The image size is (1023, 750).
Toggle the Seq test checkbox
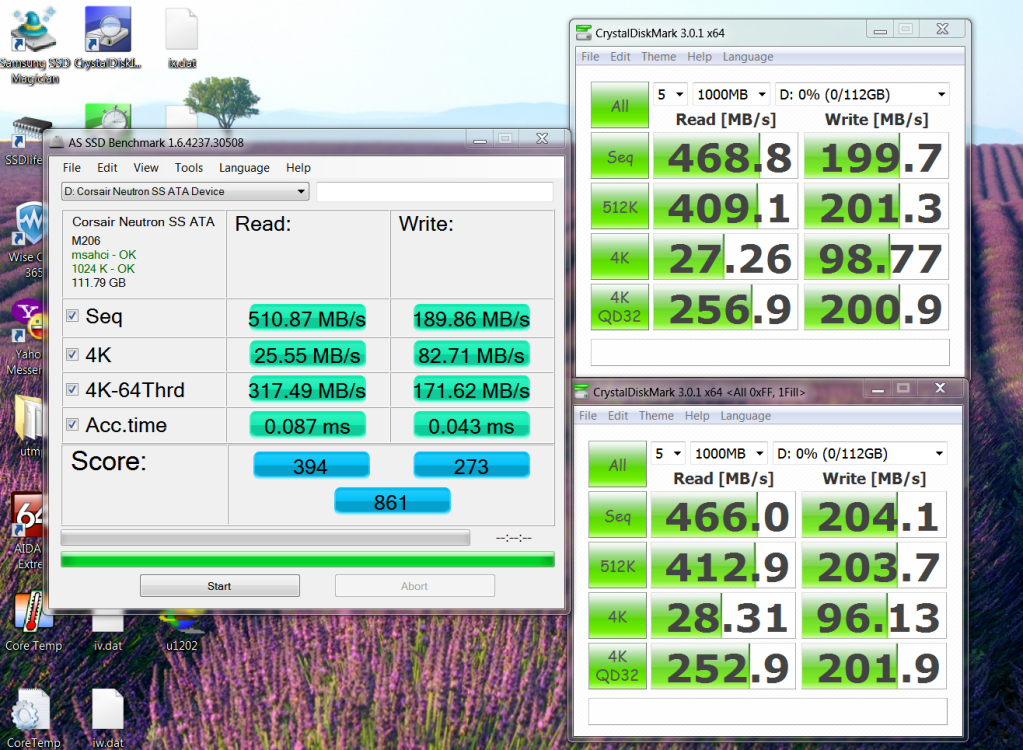[x=72, y=316]
